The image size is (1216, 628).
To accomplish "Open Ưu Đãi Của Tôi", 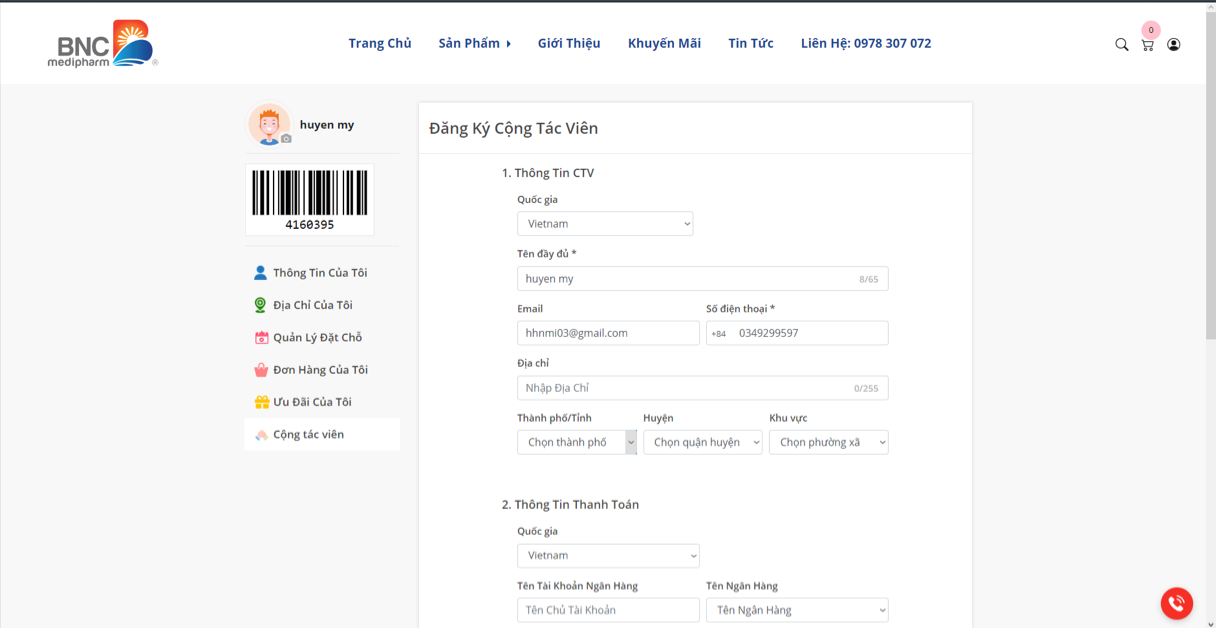I will (x=312, y=402).
